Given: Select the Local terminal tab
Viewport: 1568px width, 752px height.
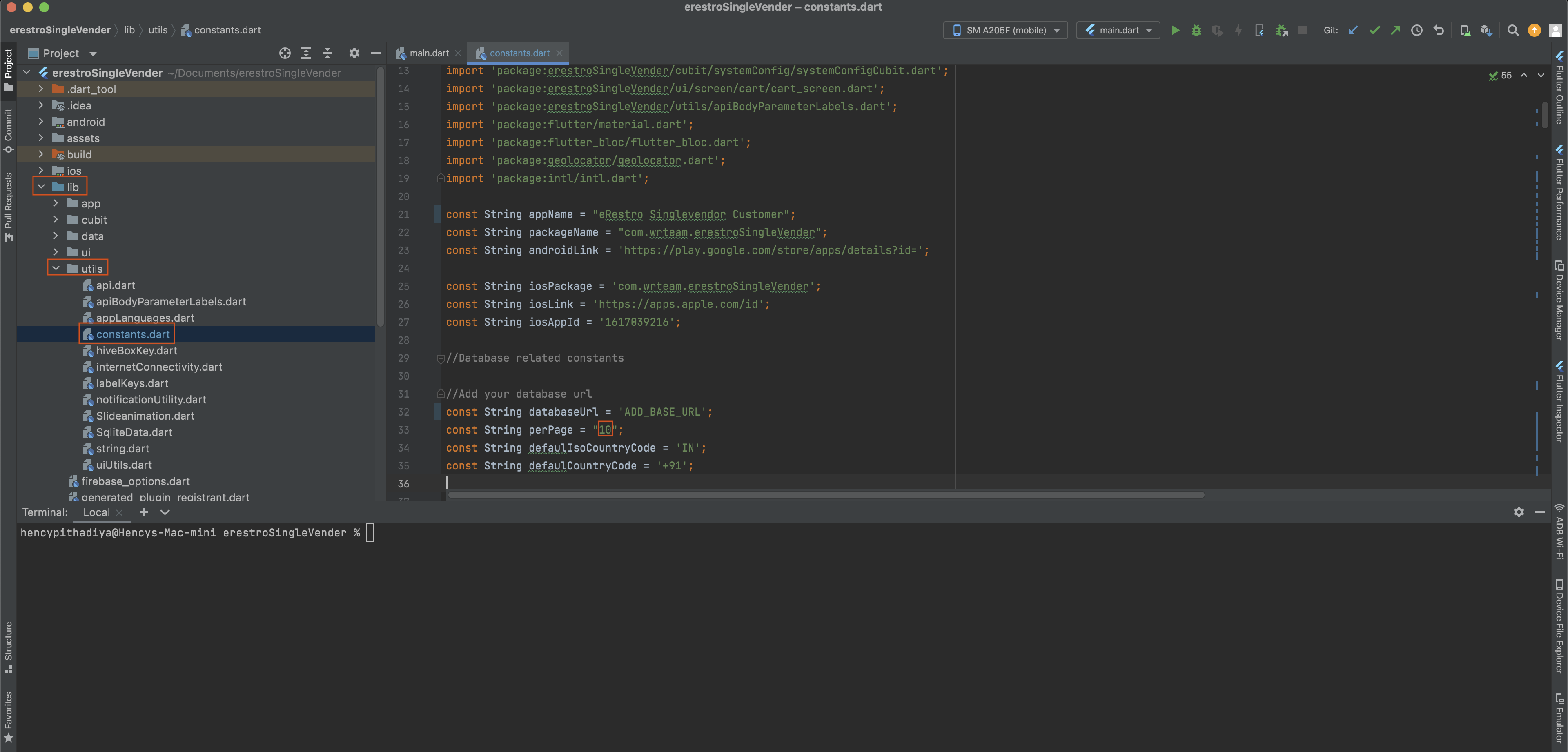Looking at the screenshot, I should point(96,512).
